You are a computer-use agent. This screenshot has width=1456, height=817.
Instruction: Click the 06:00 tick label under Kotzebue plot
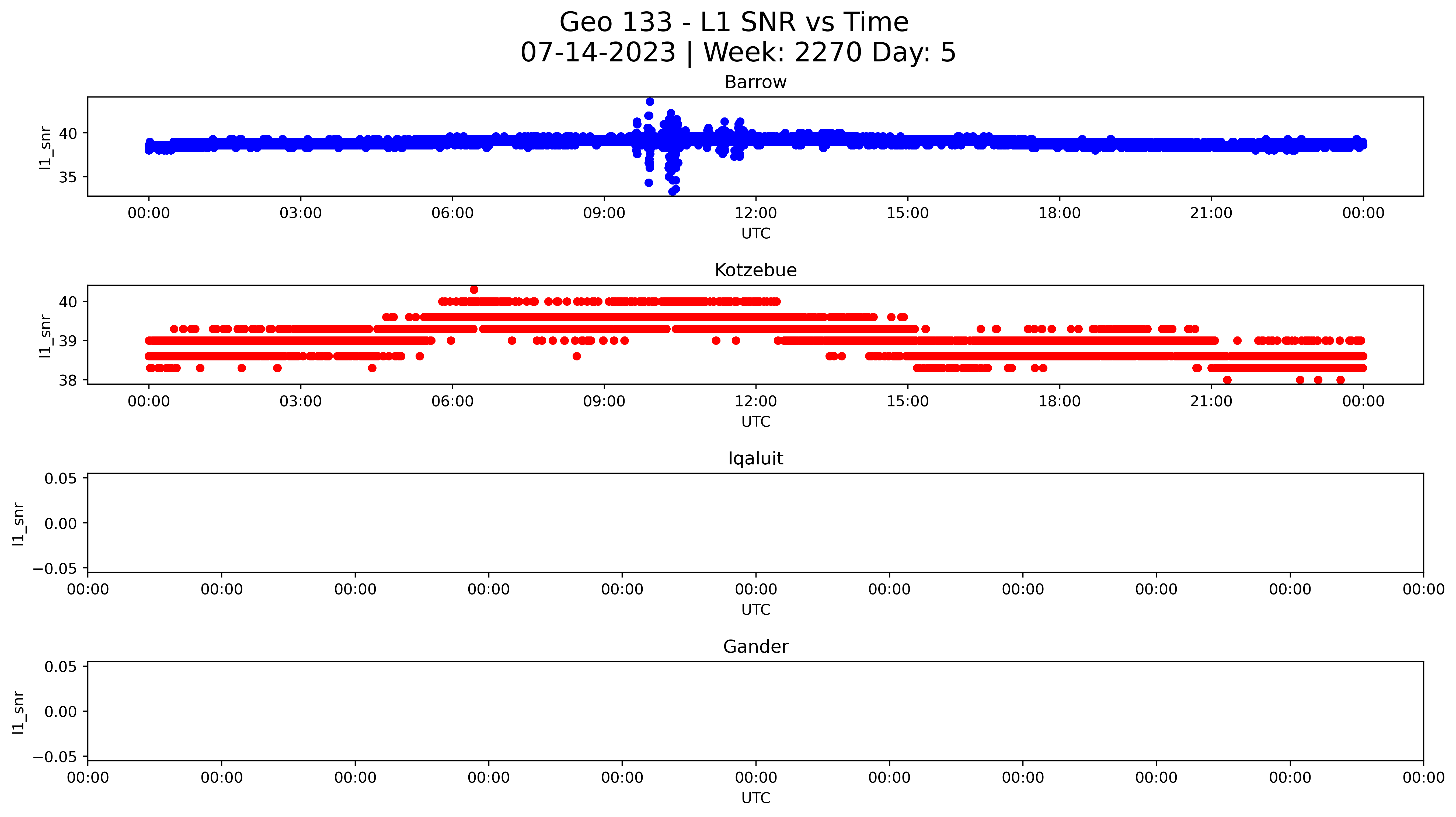[x=452, y=401]
